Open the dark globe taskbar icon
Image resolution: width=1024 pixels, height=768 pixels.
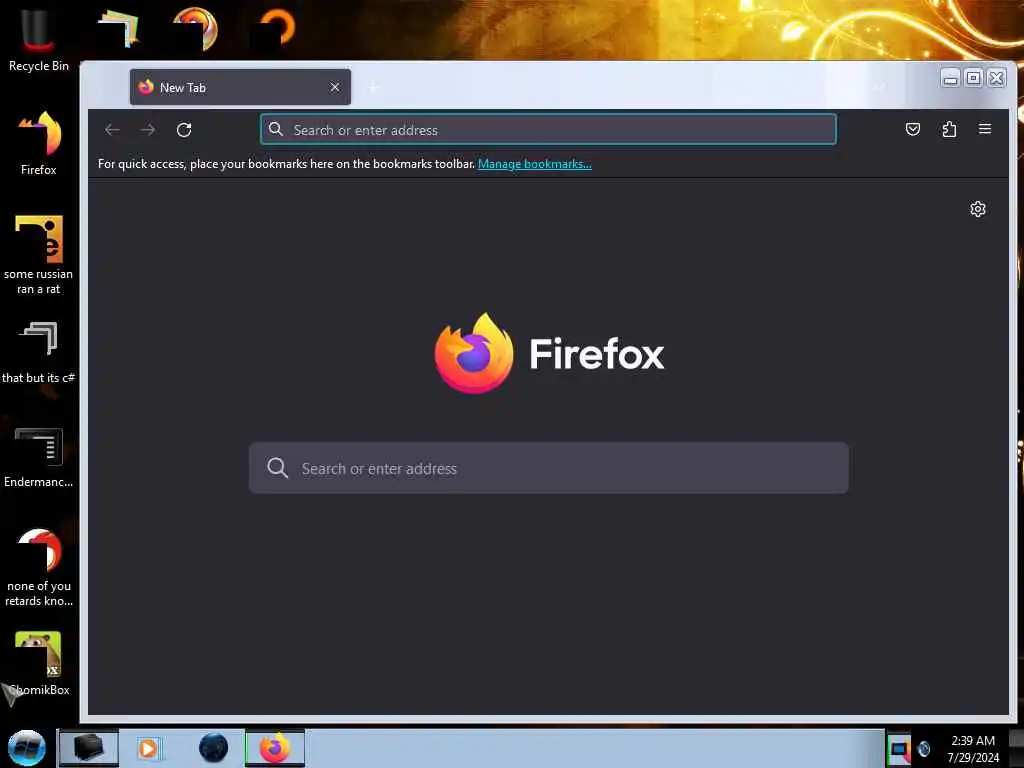click(x=214, y=748)
